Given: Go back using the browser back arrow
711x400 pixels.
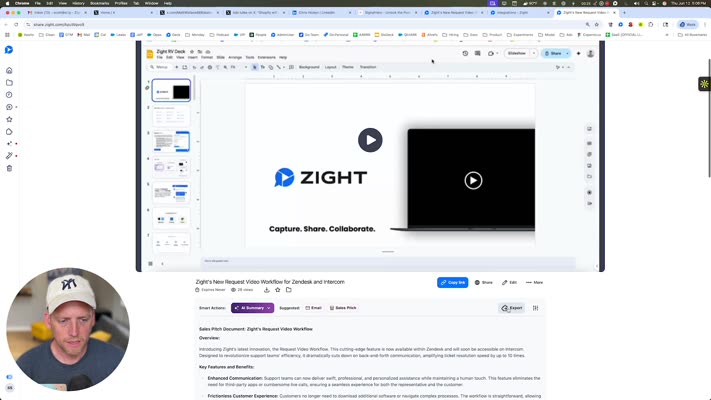Looking at the screenshot, I should tap(6, 24).
